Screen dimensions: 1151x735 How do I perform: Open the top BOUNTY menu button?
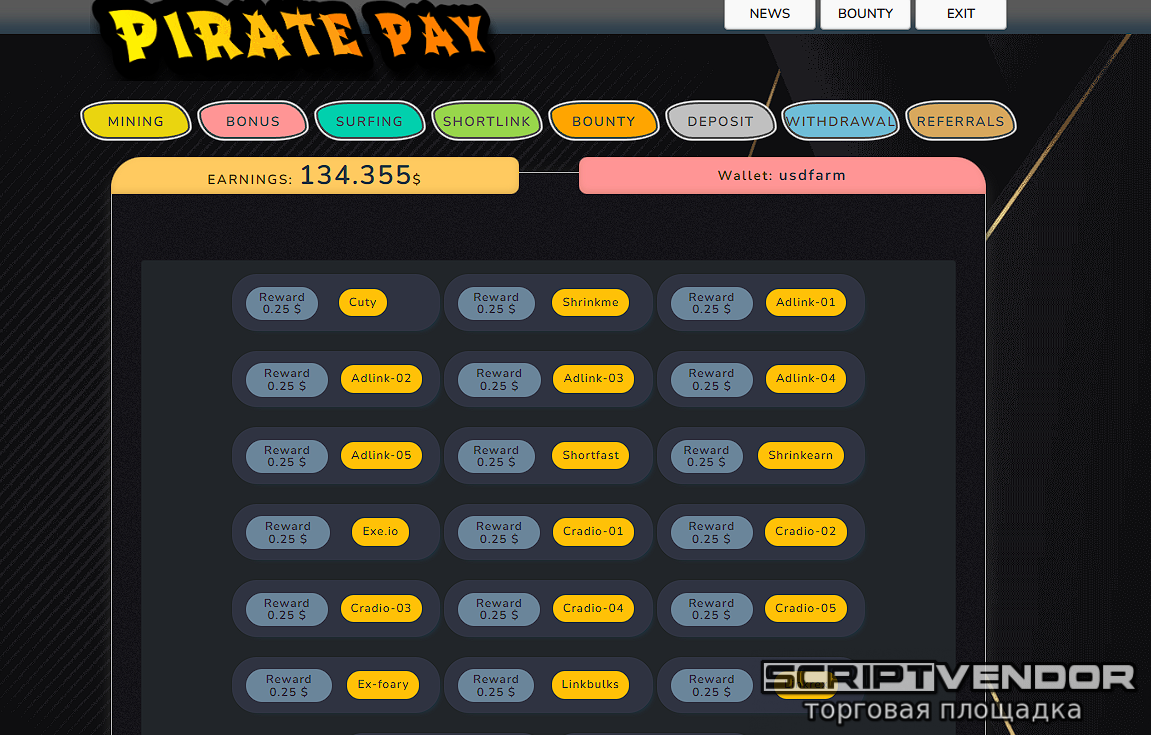click(865, 14)
